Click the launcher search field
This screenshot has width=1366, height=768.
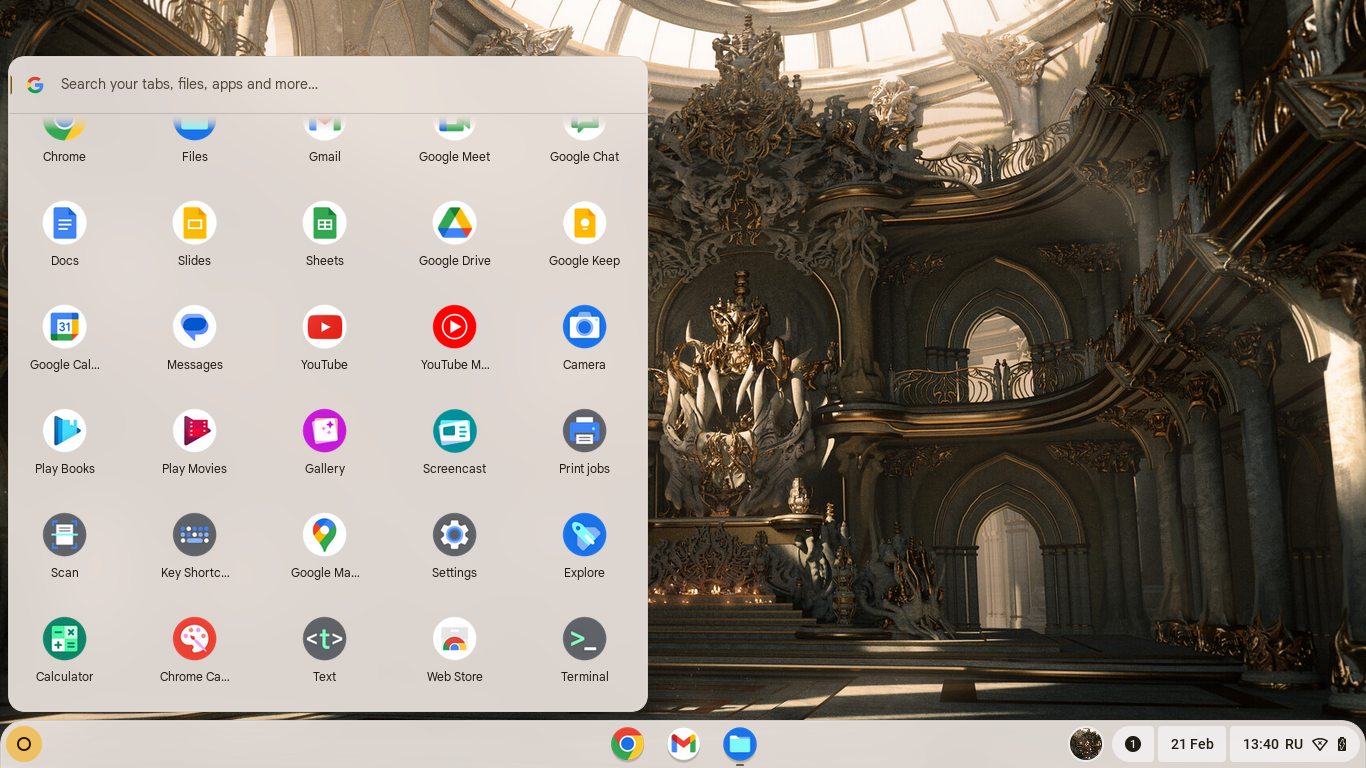point(330,84)
